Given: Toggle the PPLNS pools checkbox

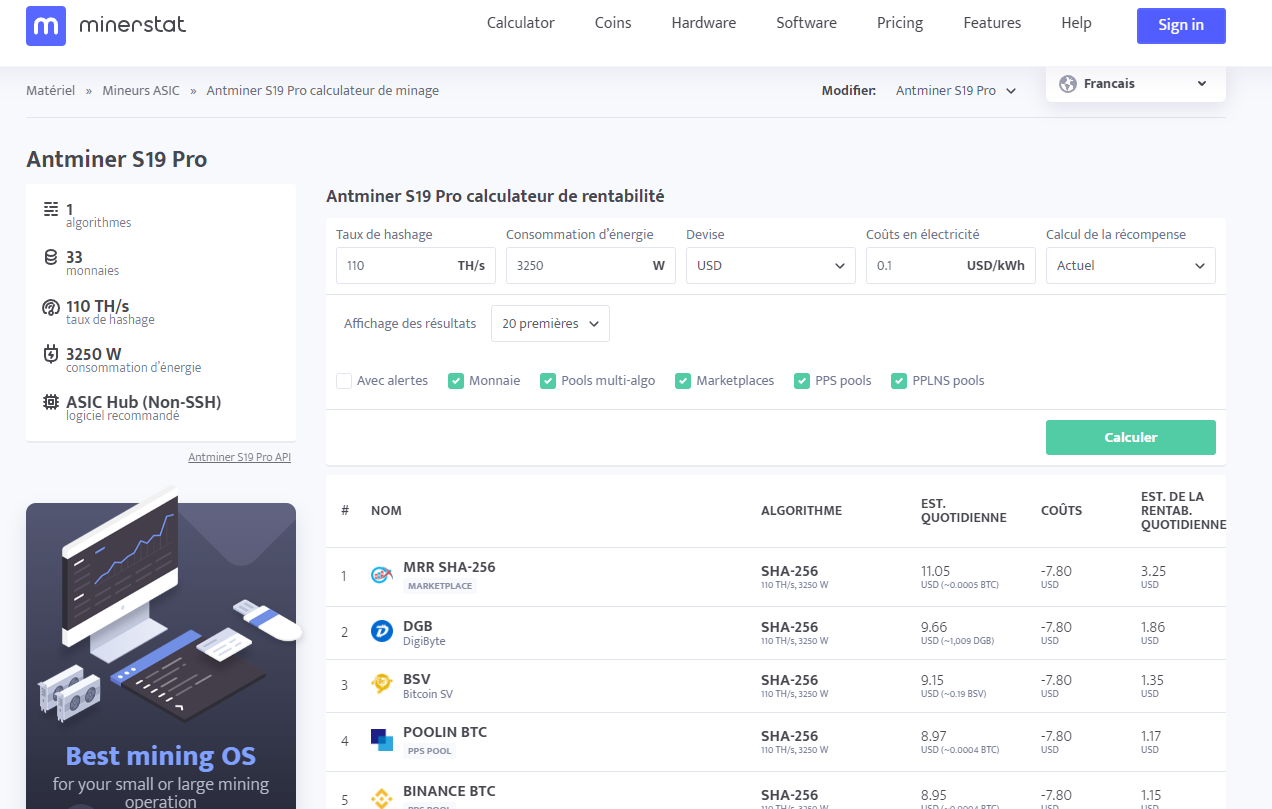Looking at the screenshot, I should click(899, 381).
